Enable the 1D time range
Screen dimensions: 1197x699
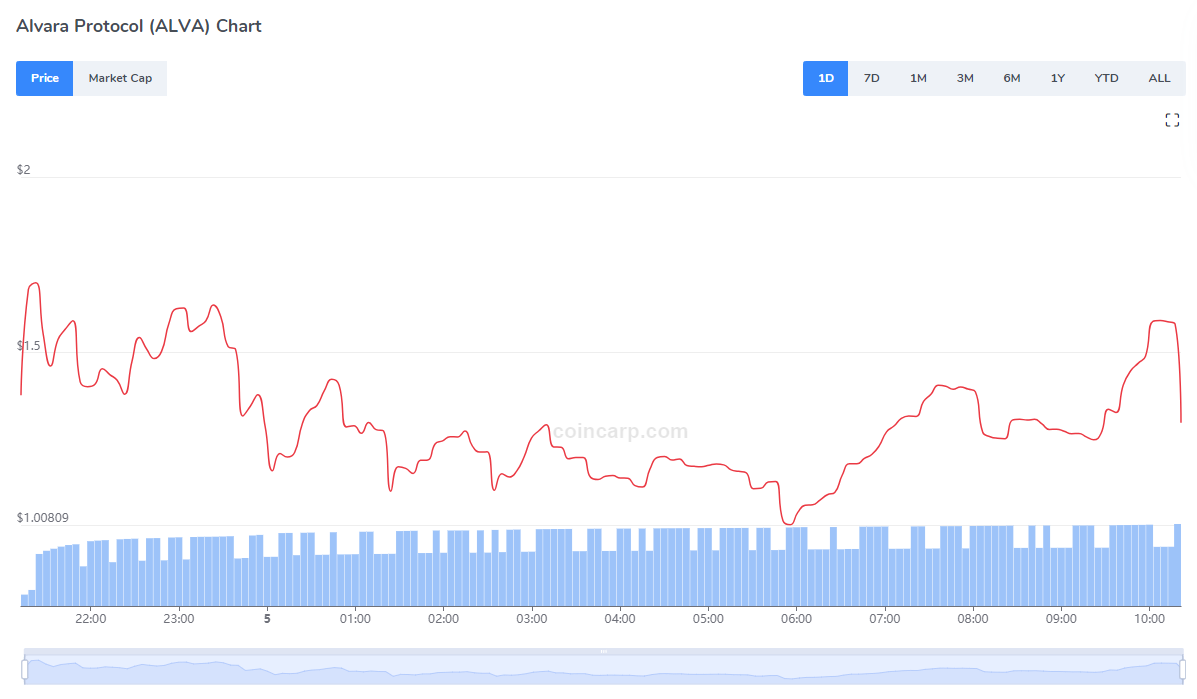[825, 77]
